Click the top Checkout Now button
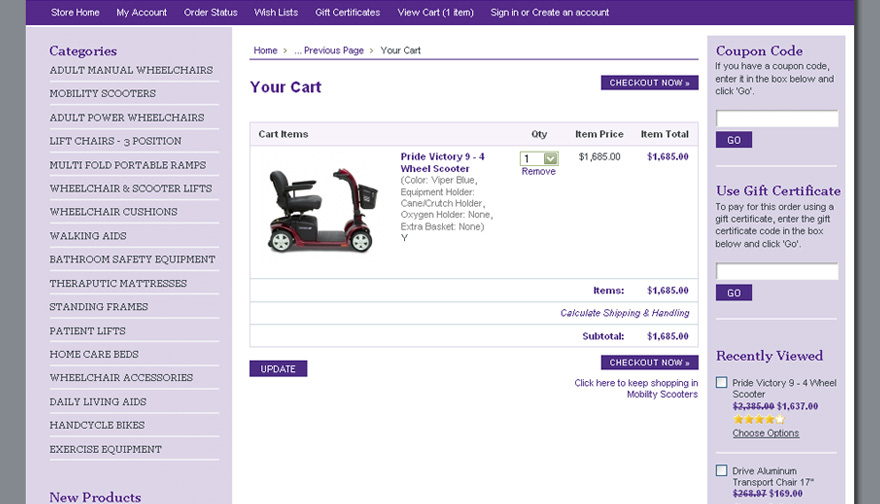The height and width of the screenshot is (504, 880). [x=649, y=83]
